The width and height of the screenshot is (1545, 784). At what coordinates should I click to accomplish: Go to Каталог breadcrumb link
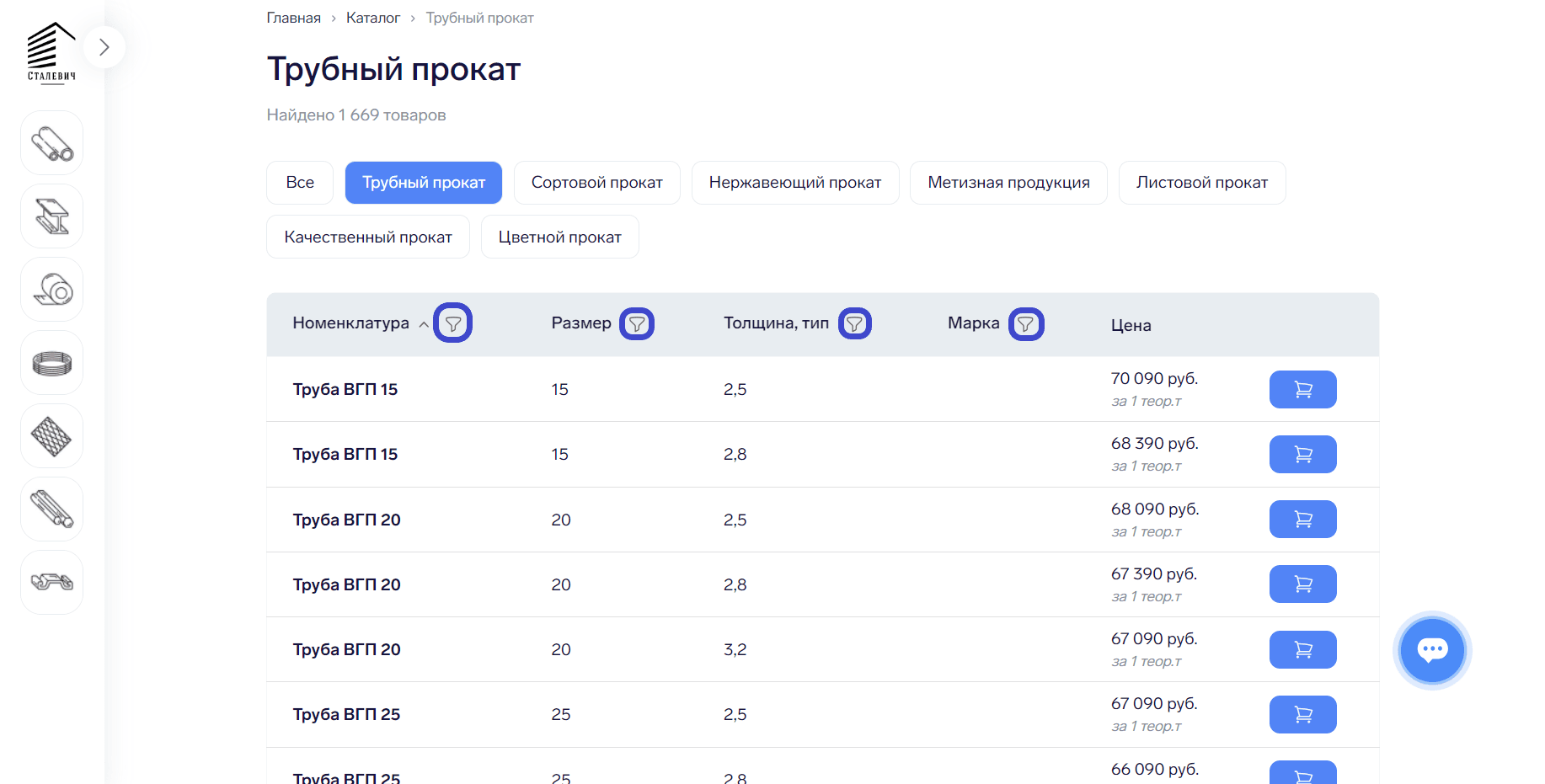[x=373, y=18]
